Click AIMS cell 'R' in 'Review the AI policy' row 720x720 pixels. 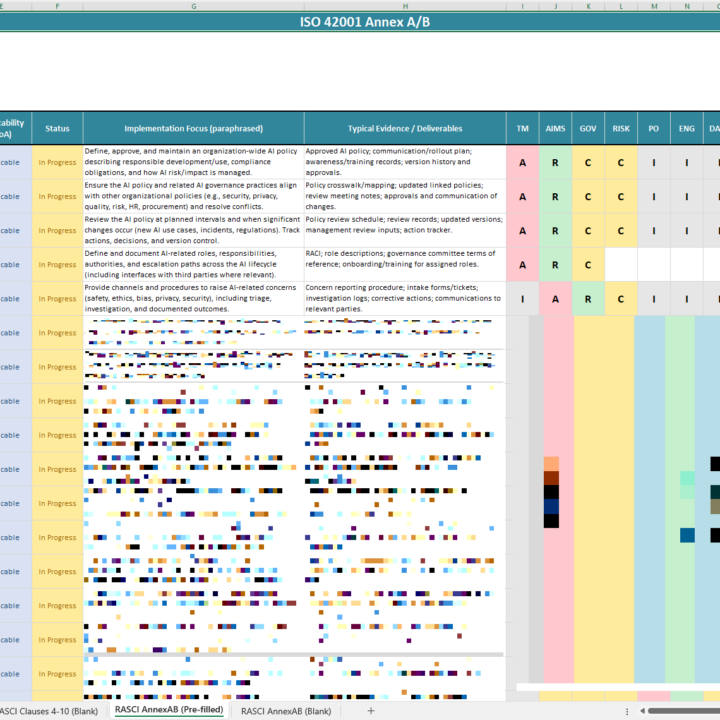(555, 231)
